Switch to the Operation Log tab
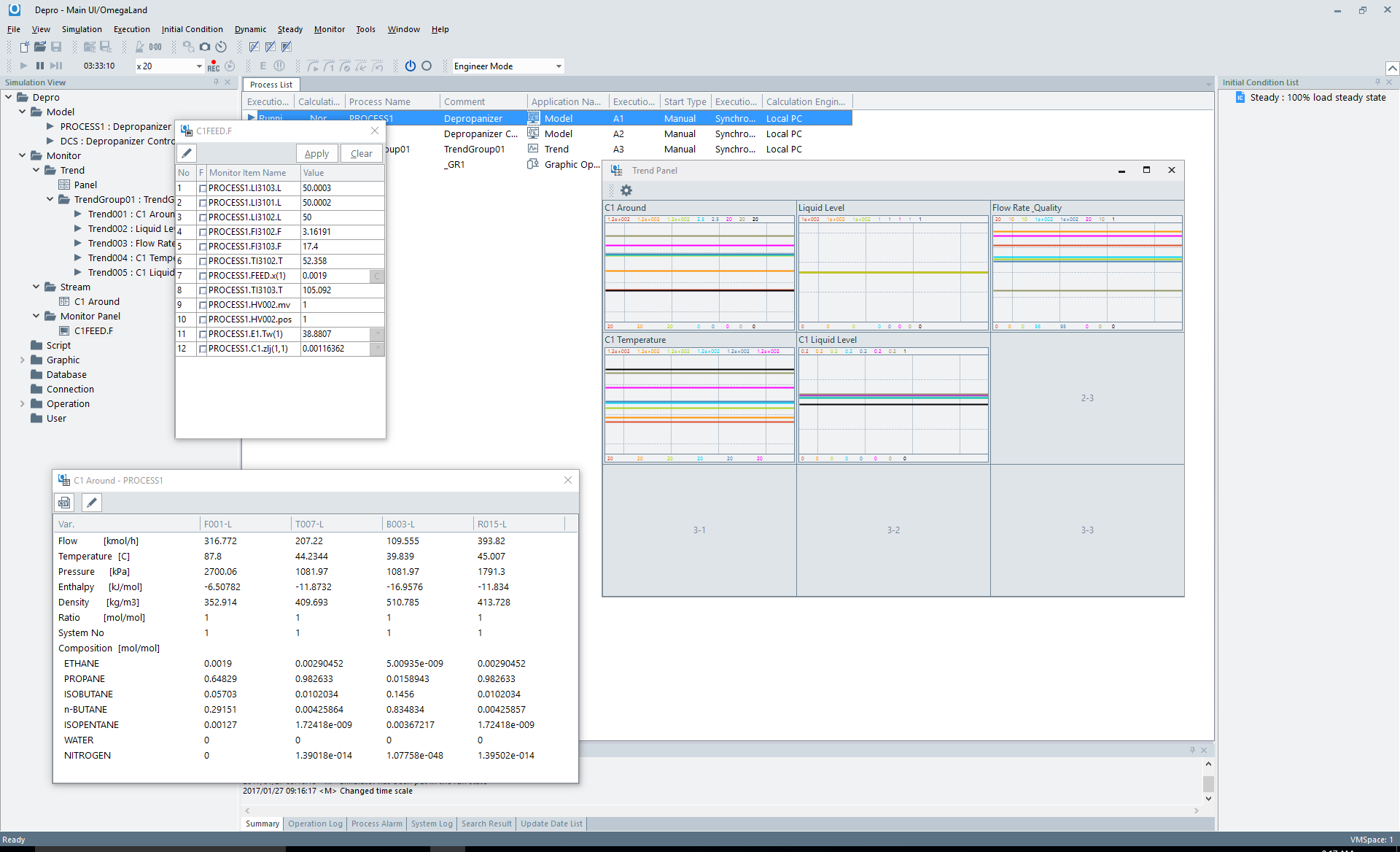1400x852 pixels. [315, 824]
